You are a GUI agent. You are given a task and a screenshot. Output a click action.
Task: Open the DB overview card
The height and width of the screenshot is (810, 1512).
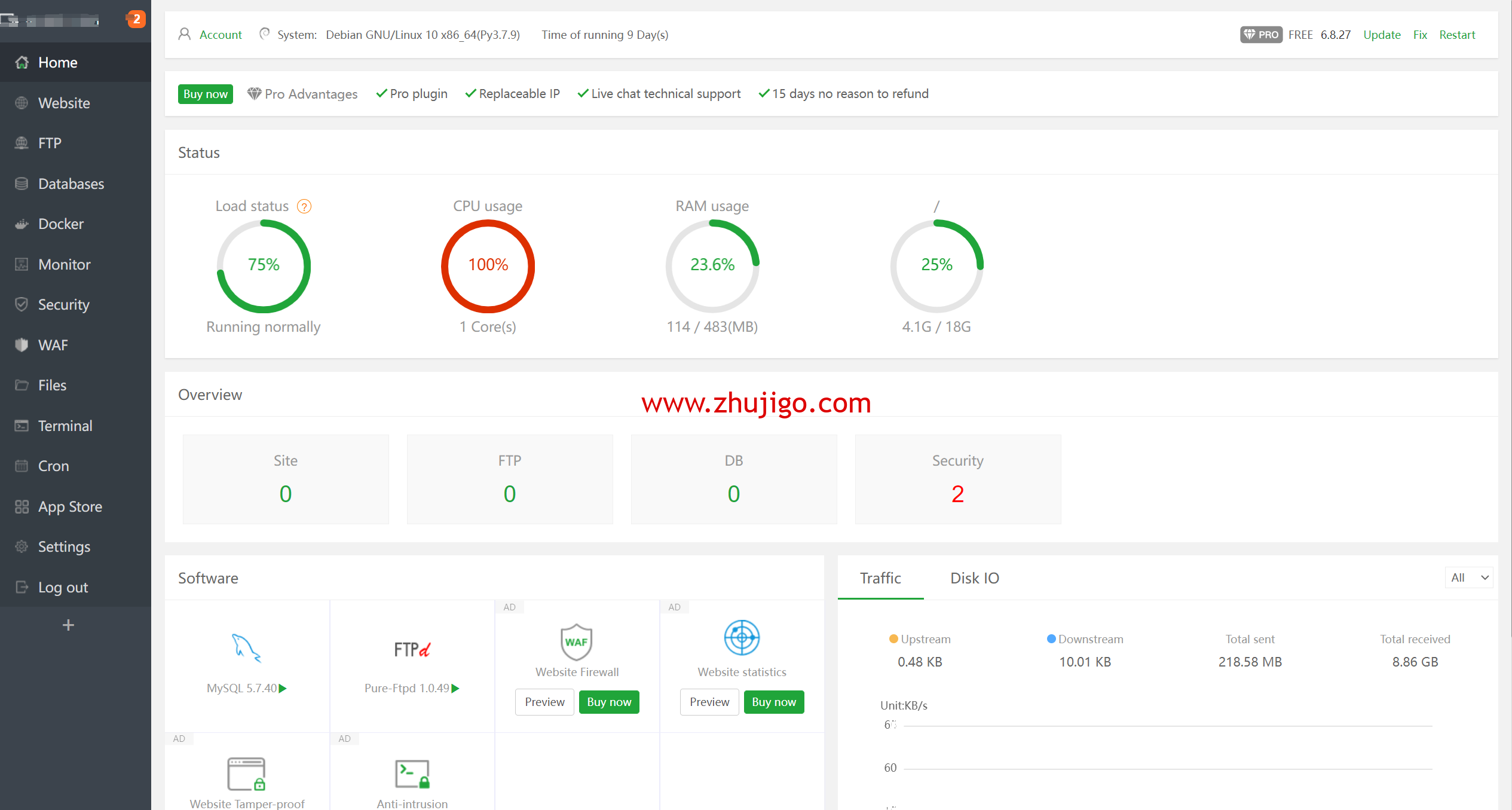(734, 479)
